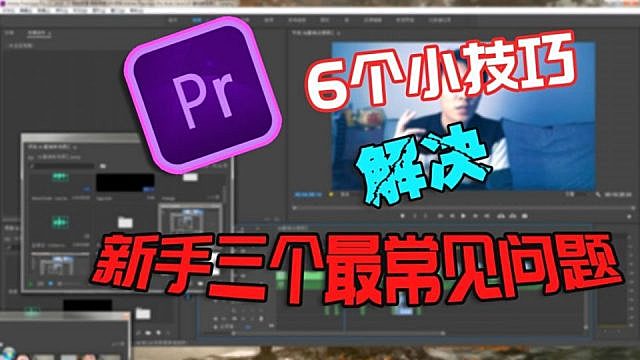Click the search field in the enlarged Project window
The height and width of the screenshot is (360, 640).
point(63,166)
